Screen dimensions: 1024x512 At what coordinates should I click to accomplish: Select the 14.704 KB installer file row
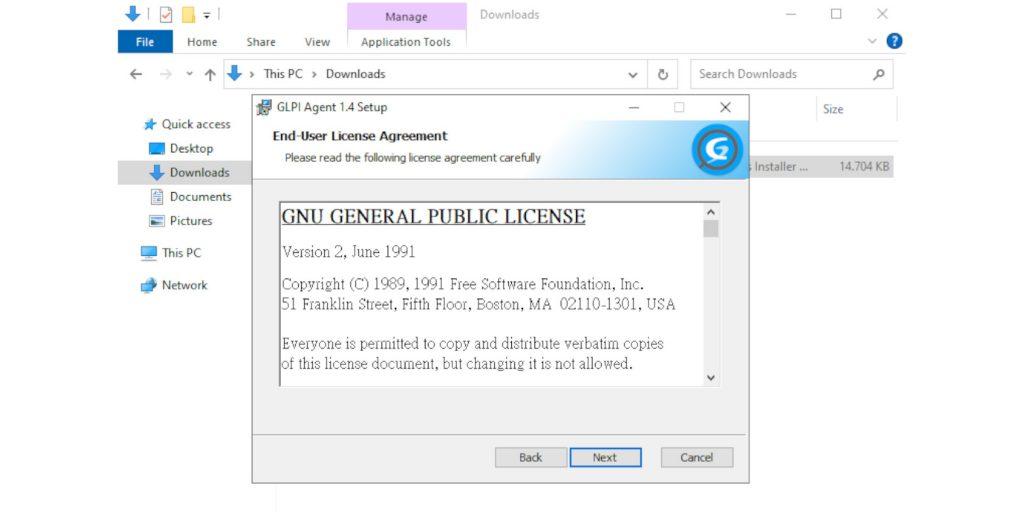[x=820, y=167]
